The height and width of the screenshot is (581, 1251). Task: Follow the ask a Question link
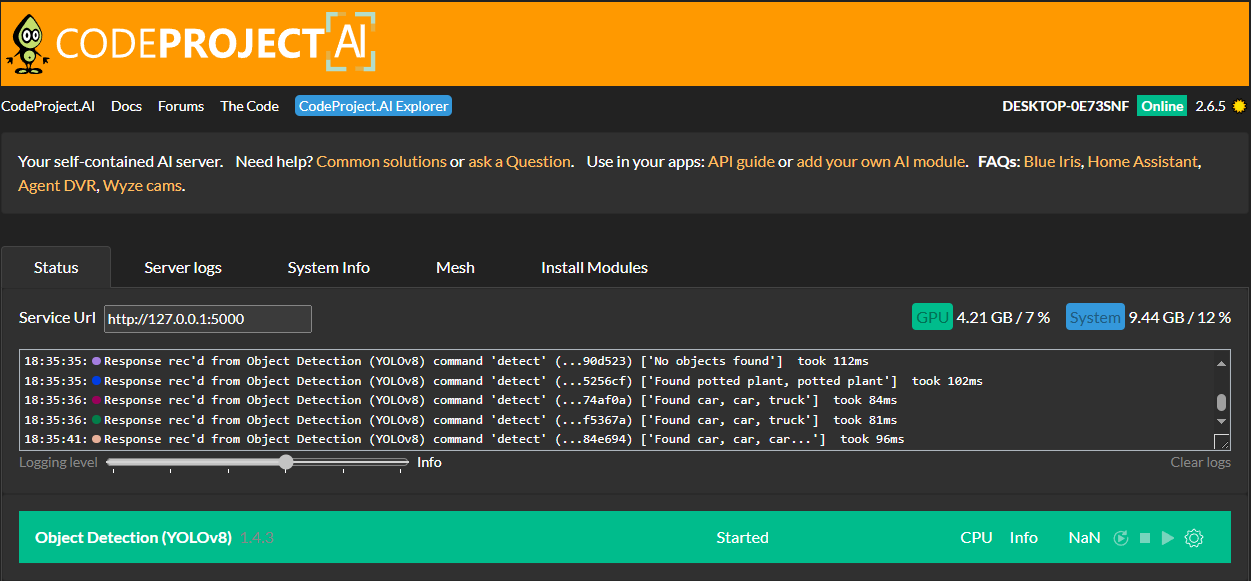519,161
